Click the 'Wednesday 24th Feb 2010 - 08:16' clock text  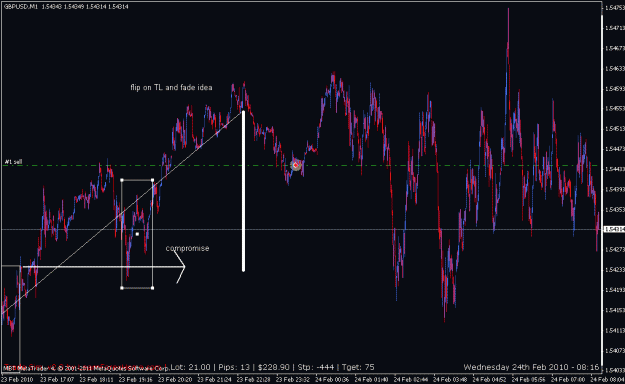click(x=531, y=367)
